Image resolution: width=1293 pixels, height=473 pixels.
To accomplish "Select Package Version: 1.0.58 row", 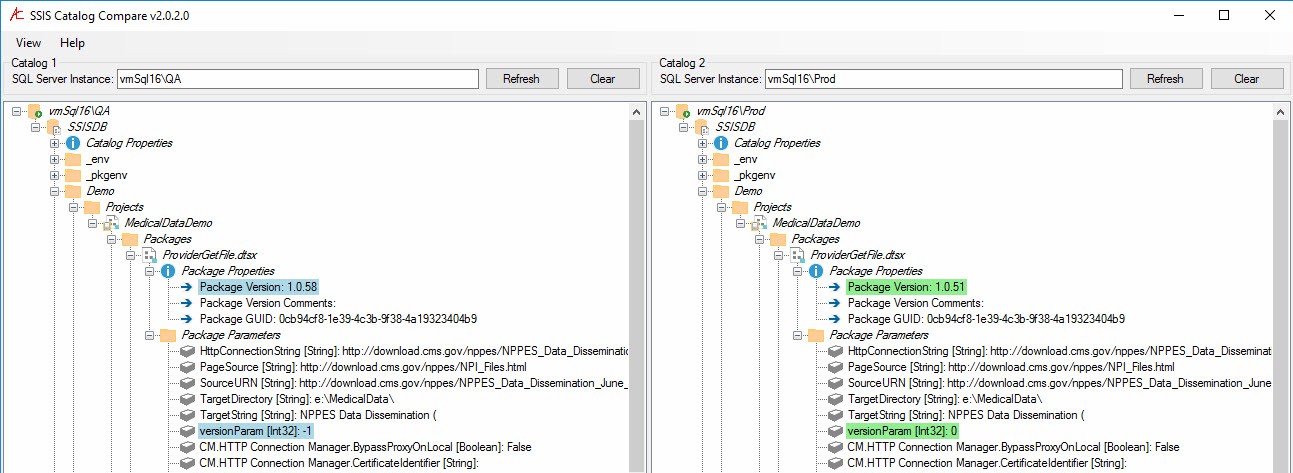I will click(258, 287).
